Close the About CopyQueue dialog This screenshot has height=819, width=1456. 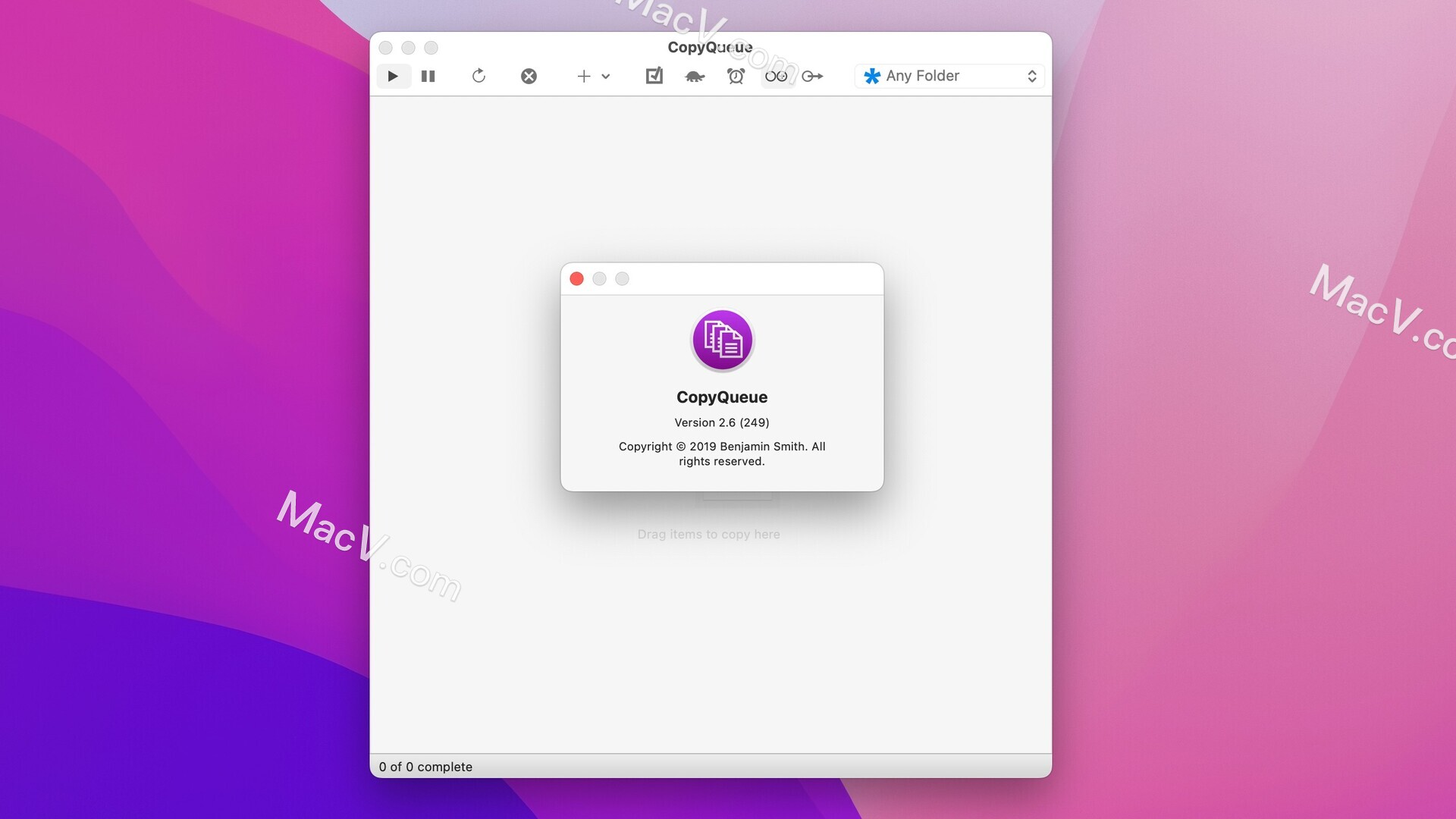576,279
